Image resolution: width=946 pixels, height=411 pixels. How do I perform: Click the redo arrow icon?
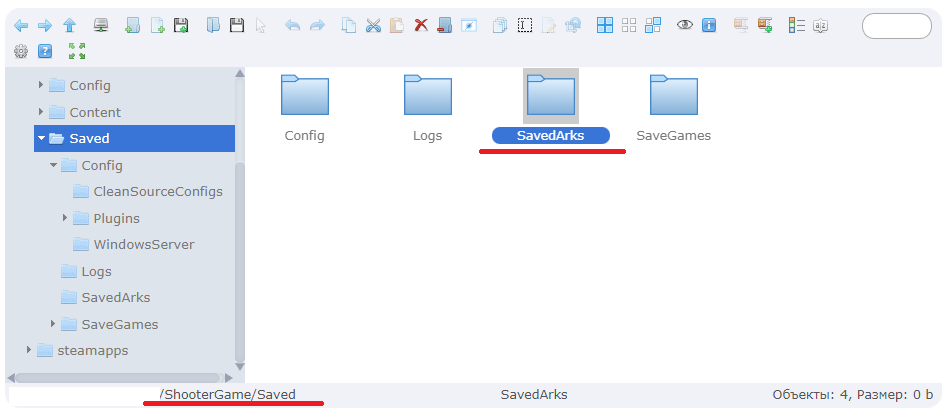click(x=317, y=25)
